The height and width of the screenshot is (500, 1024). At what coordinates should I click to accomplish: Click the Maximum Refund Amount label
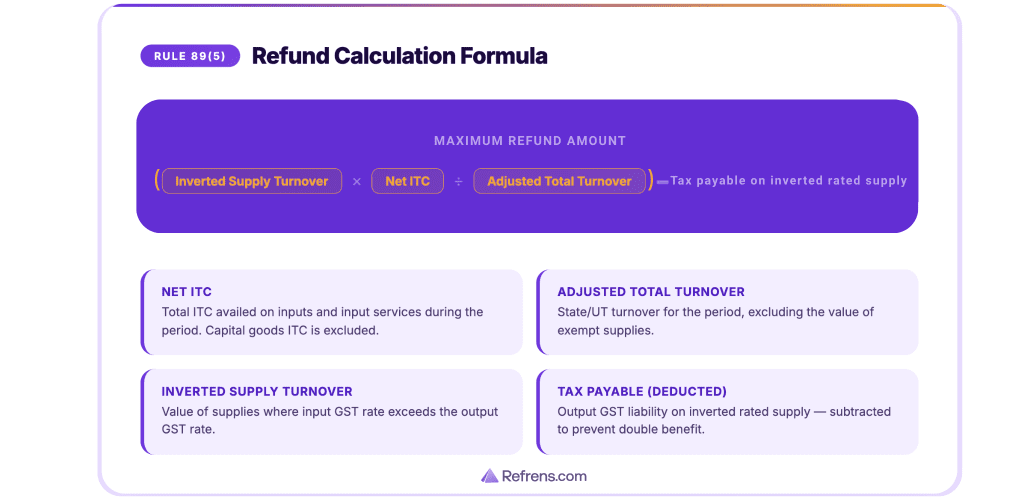click(x=529, y=141)
